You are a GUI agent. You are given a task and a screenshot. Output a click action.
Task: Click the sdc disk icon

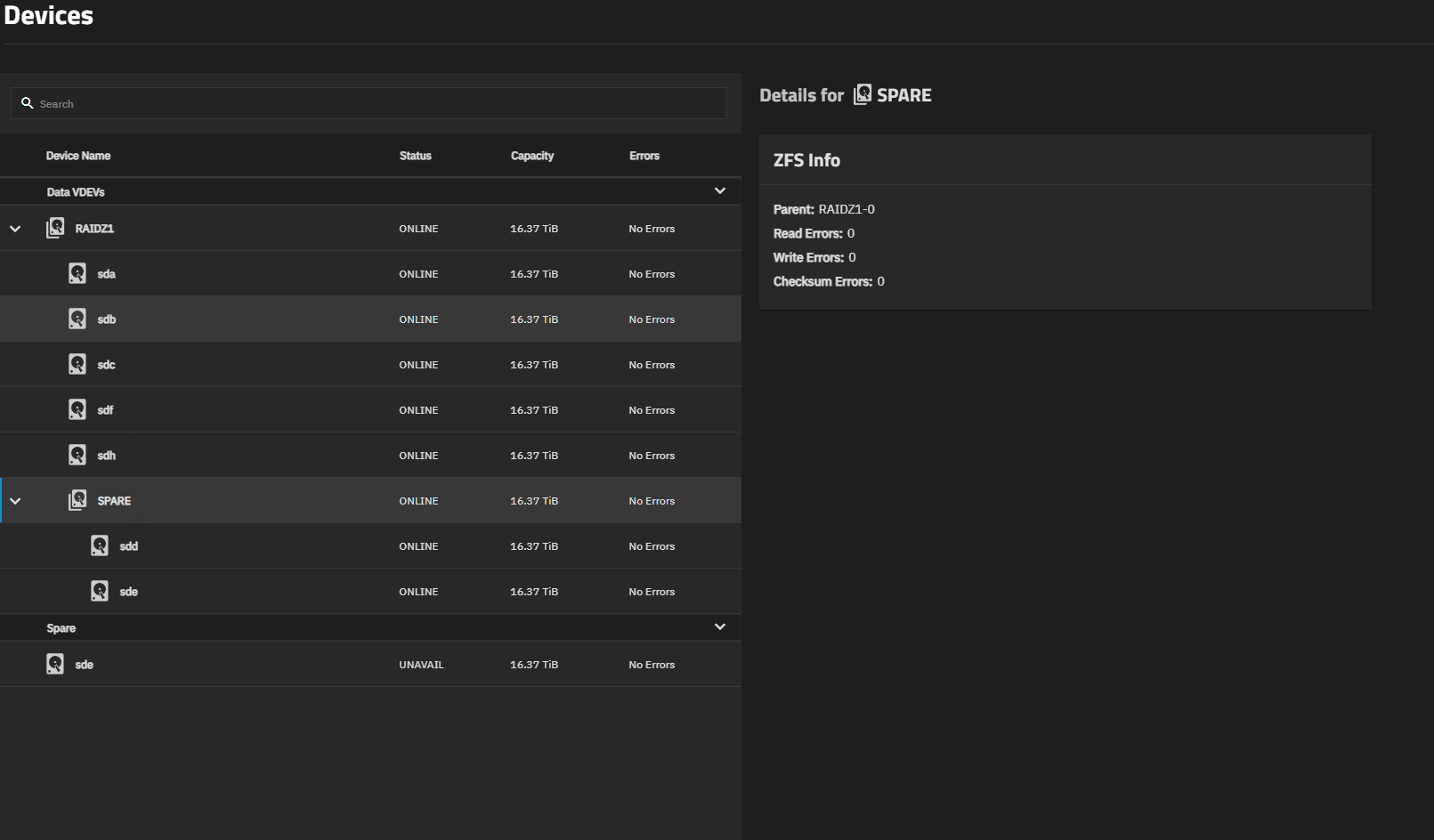77,364
